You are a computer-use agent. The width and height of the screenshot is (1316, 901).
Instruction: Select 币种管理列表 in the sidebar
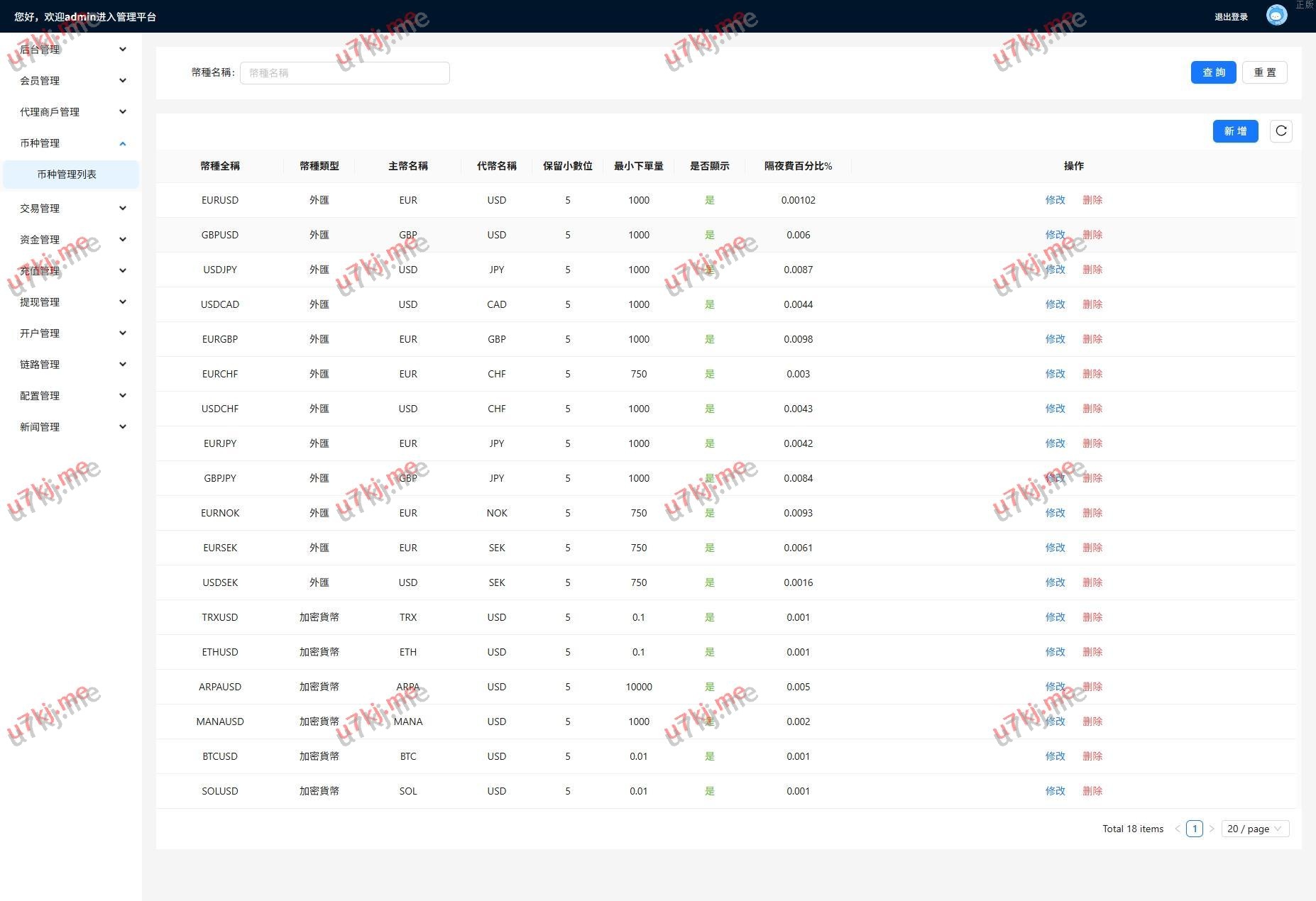click(x=67, y=175)
